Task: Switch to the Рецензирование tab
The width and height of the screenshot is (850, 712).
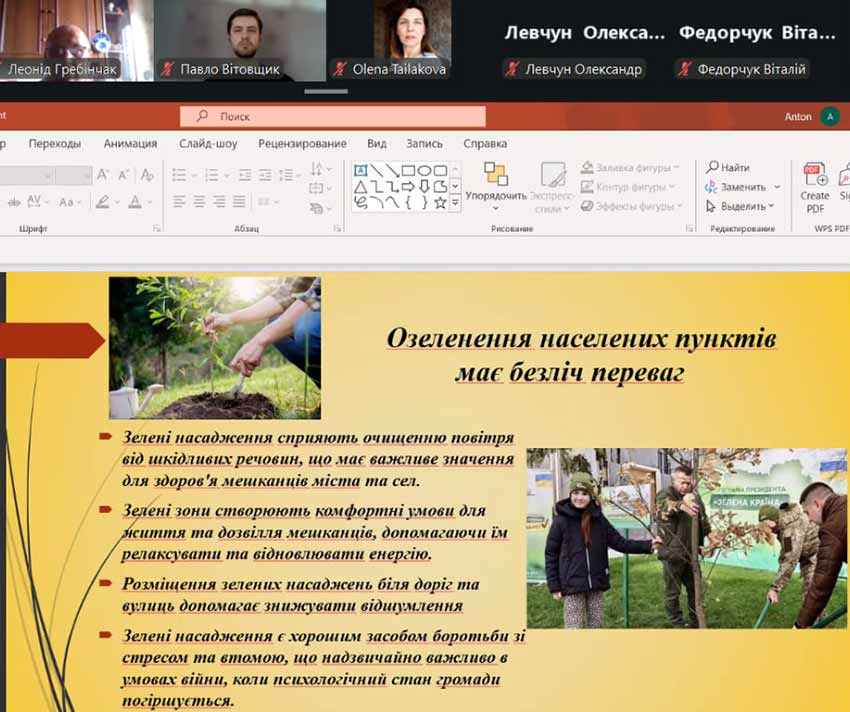Action: coord(302,143)
